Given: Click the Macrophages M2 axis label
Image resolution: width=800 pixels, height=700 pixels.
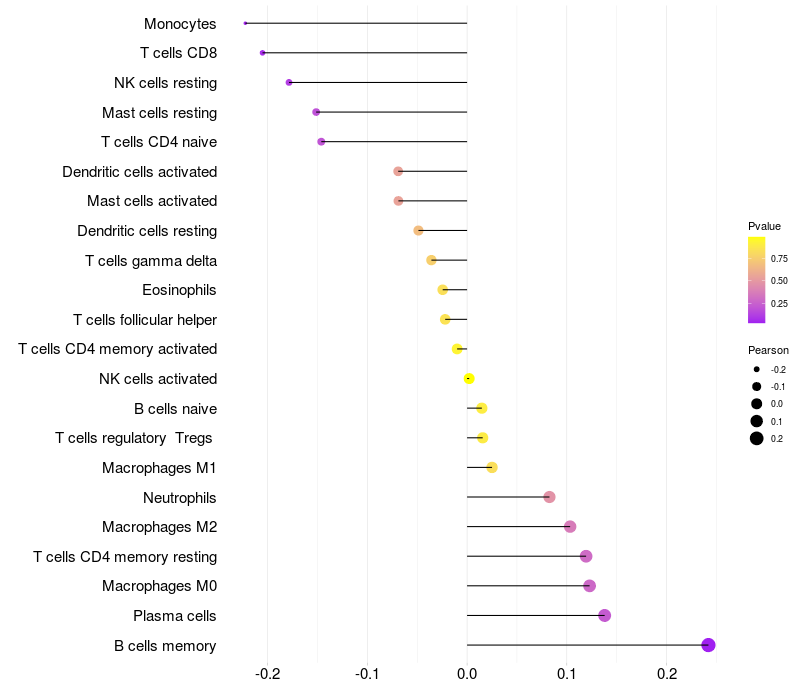Looking at the screenshot, I should [x=159, y=527].
